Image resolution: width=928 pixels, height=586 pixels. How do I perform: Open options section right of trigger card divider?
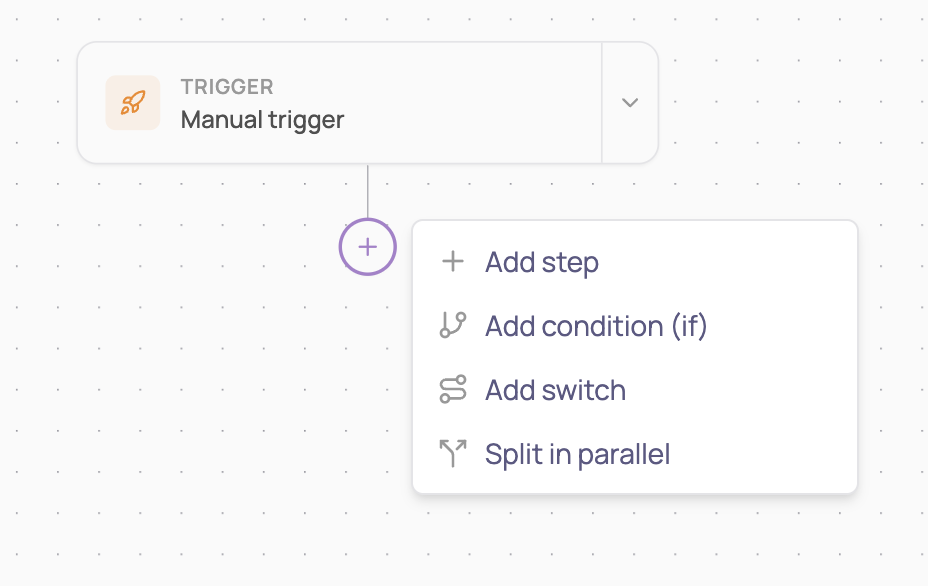[630, 102]
